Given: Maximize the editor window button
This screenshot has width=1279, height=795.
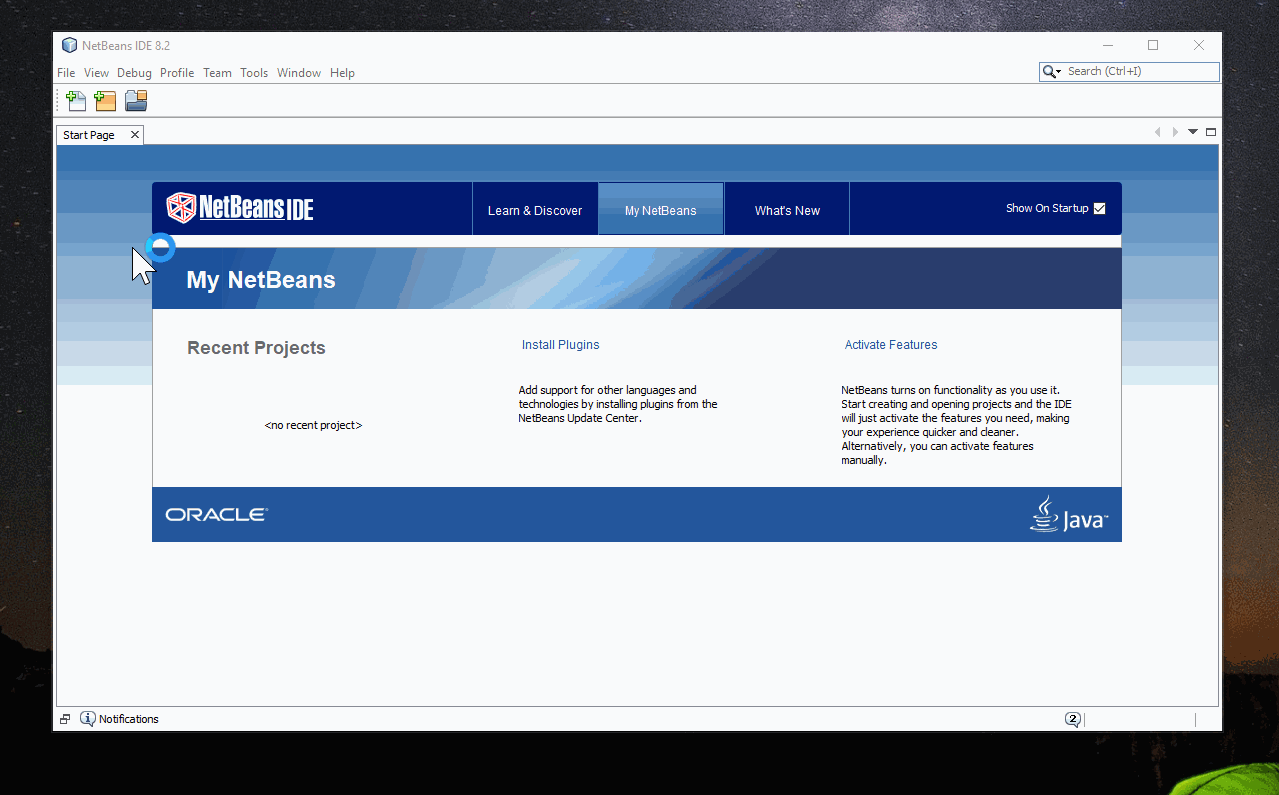Looking at the screenshot, I should tap(1211, 132).
